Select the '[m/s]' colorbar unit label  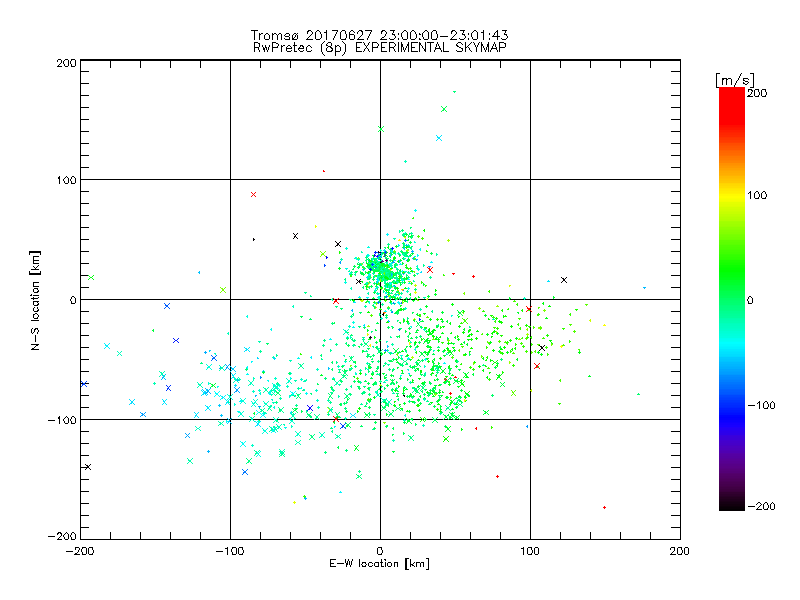[735, 80]
